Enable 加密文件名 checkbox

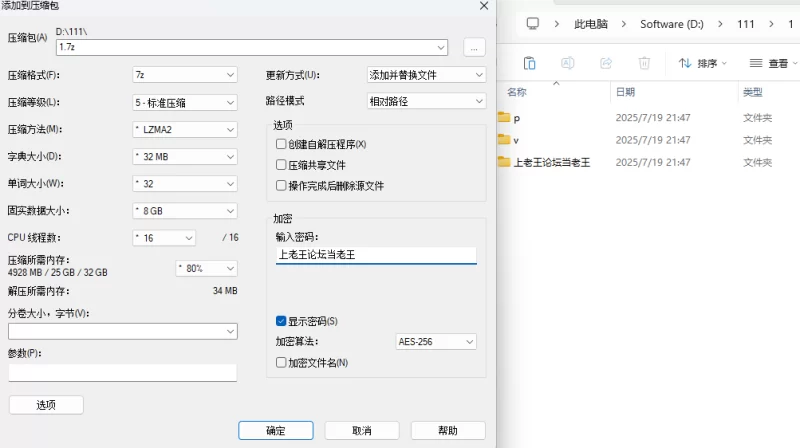point(281,362)
